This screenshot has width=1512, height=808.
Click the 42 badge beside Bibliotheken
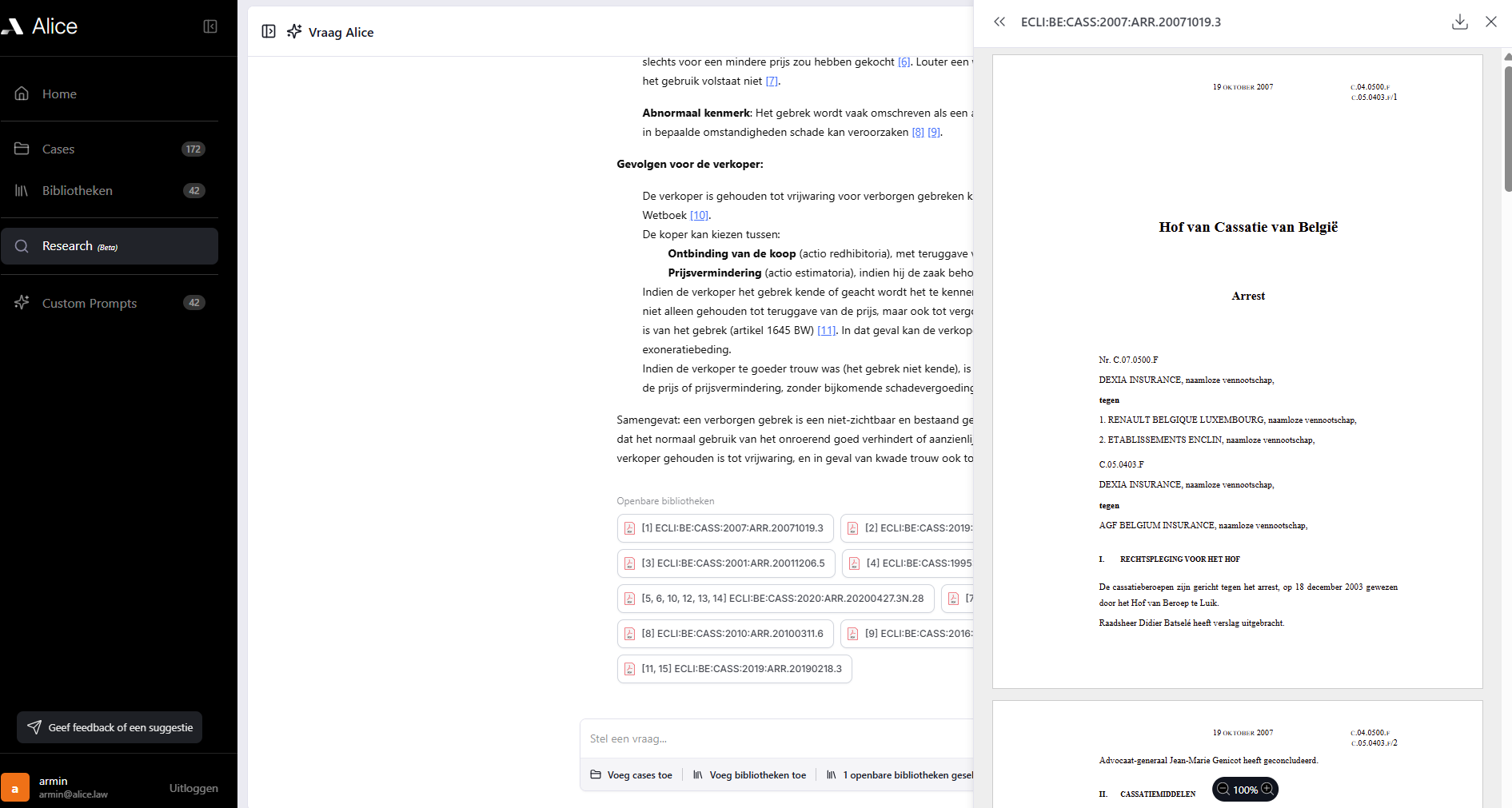(194, 190)
